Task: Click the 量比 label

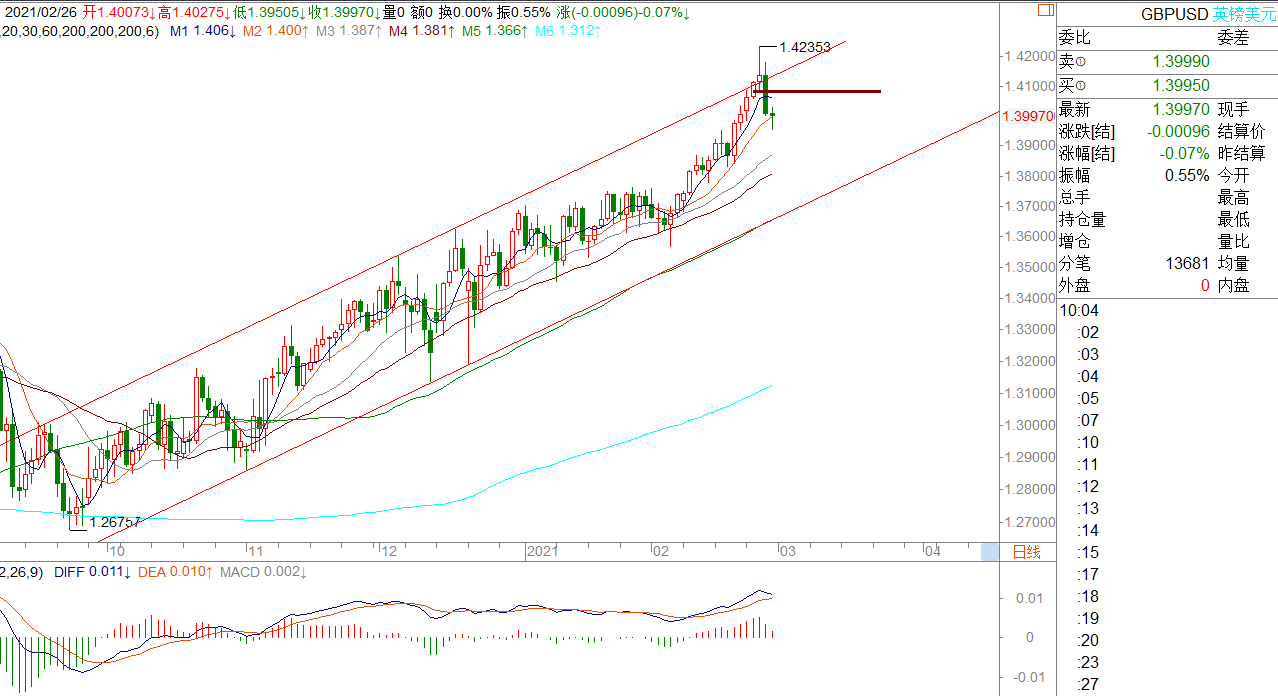Action: (x=1233, y=241)
